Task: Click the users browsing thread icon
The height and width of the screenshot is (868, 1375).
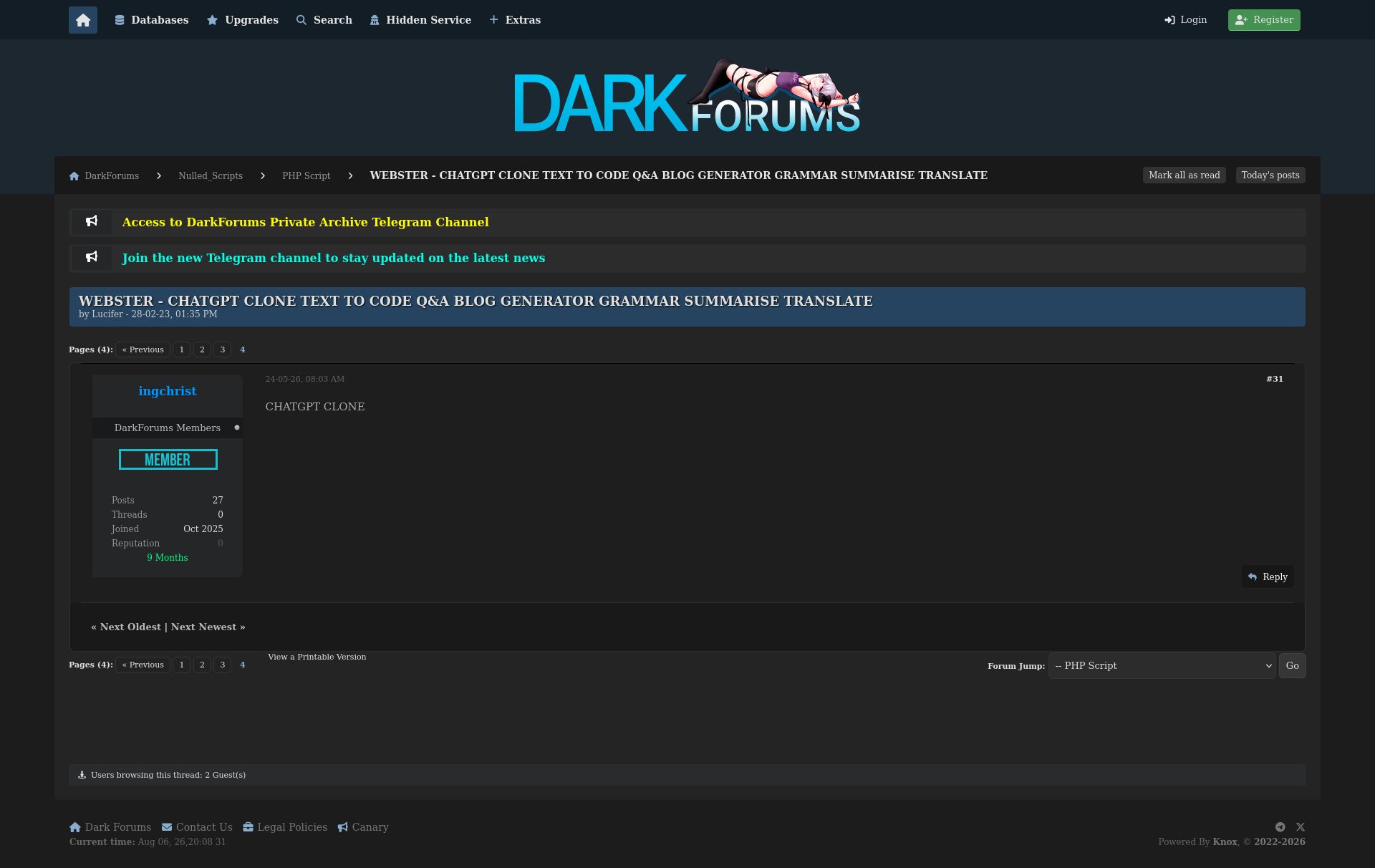Action: [x=82, y=775]
